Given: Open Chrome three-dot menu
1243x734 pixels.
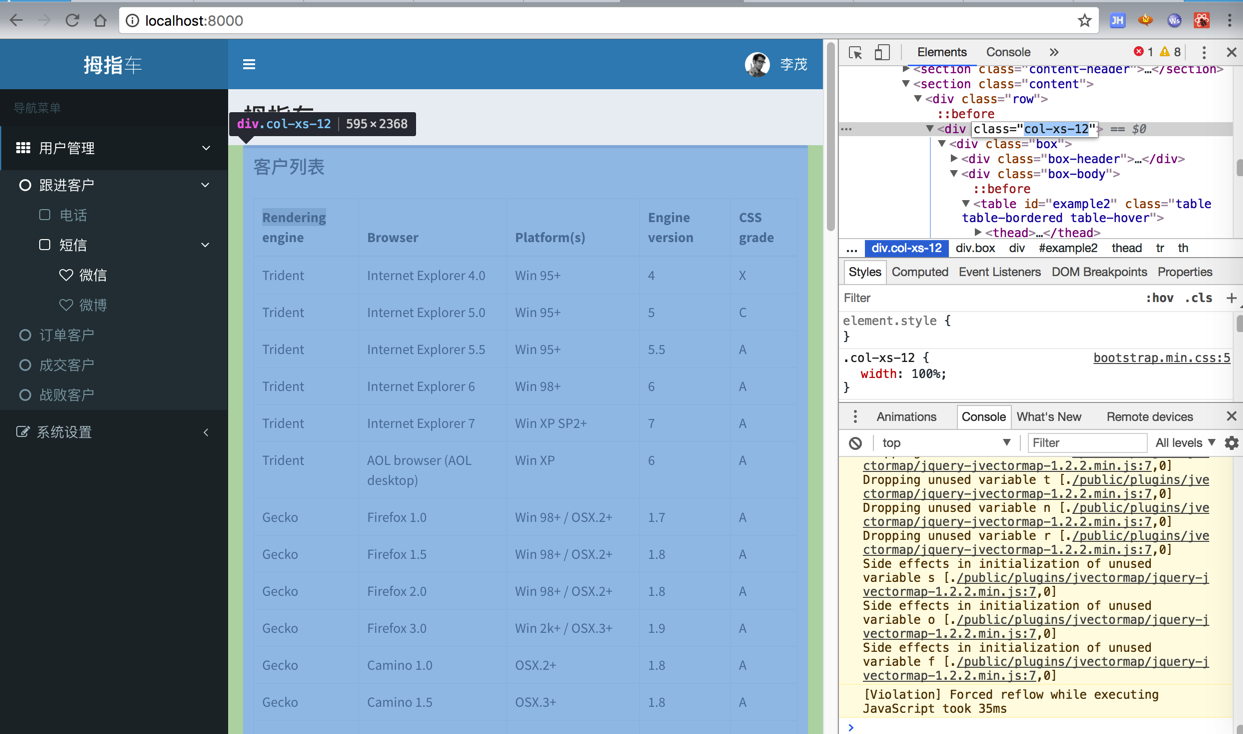Looking at the screenshot, I should coord(1230,20).
